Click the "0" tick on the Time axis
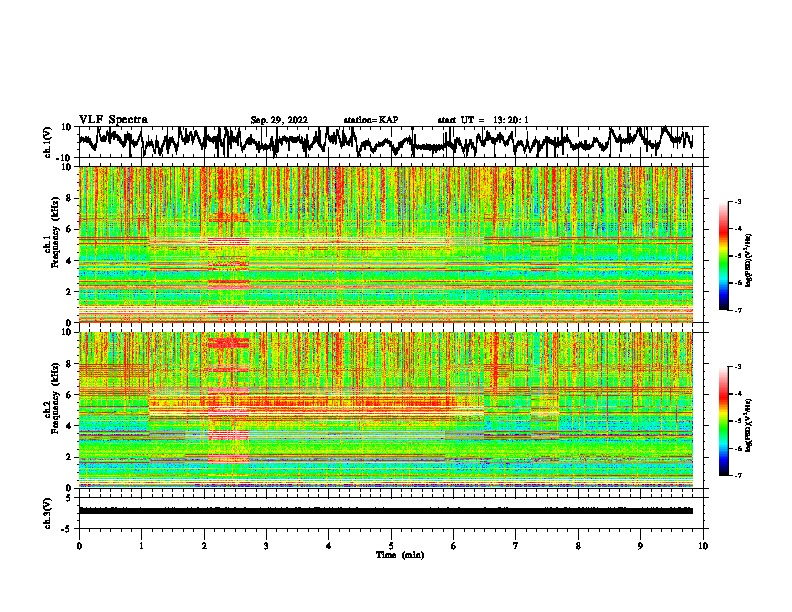 pos(79,546)
